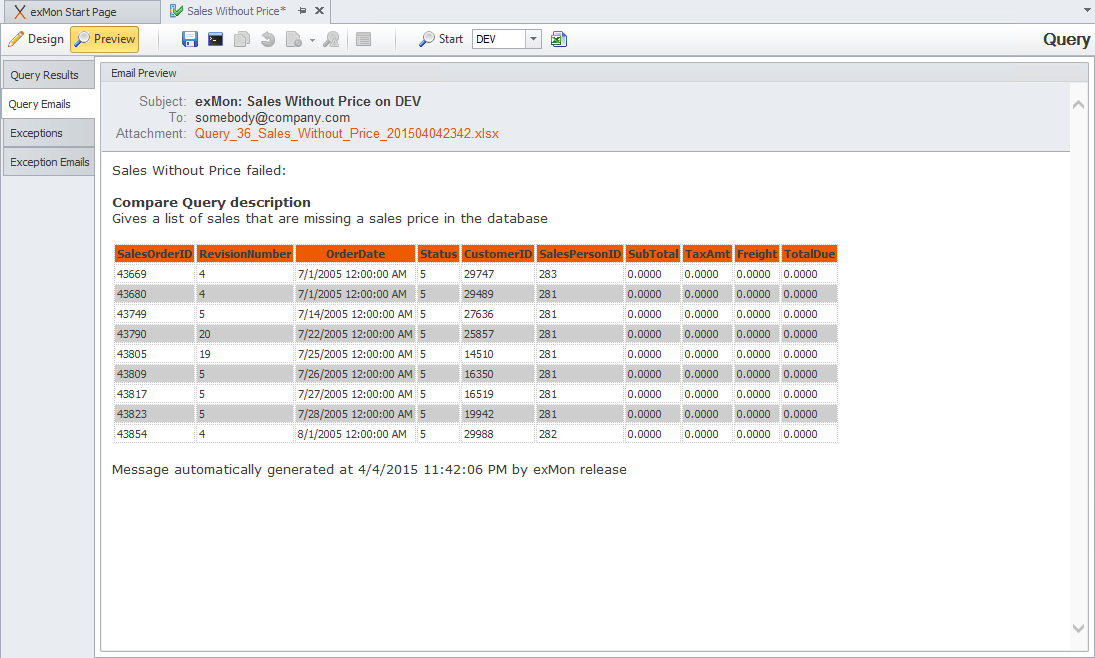Click the SalesPersonID column header
This screenshot has height=658, width=1095.
(580, 254)
